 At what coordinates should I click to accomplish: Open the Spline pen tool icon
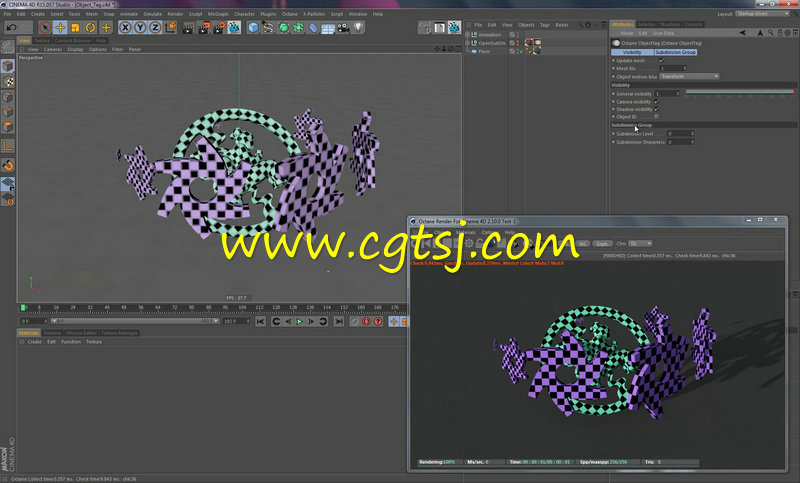pos(268,27)
